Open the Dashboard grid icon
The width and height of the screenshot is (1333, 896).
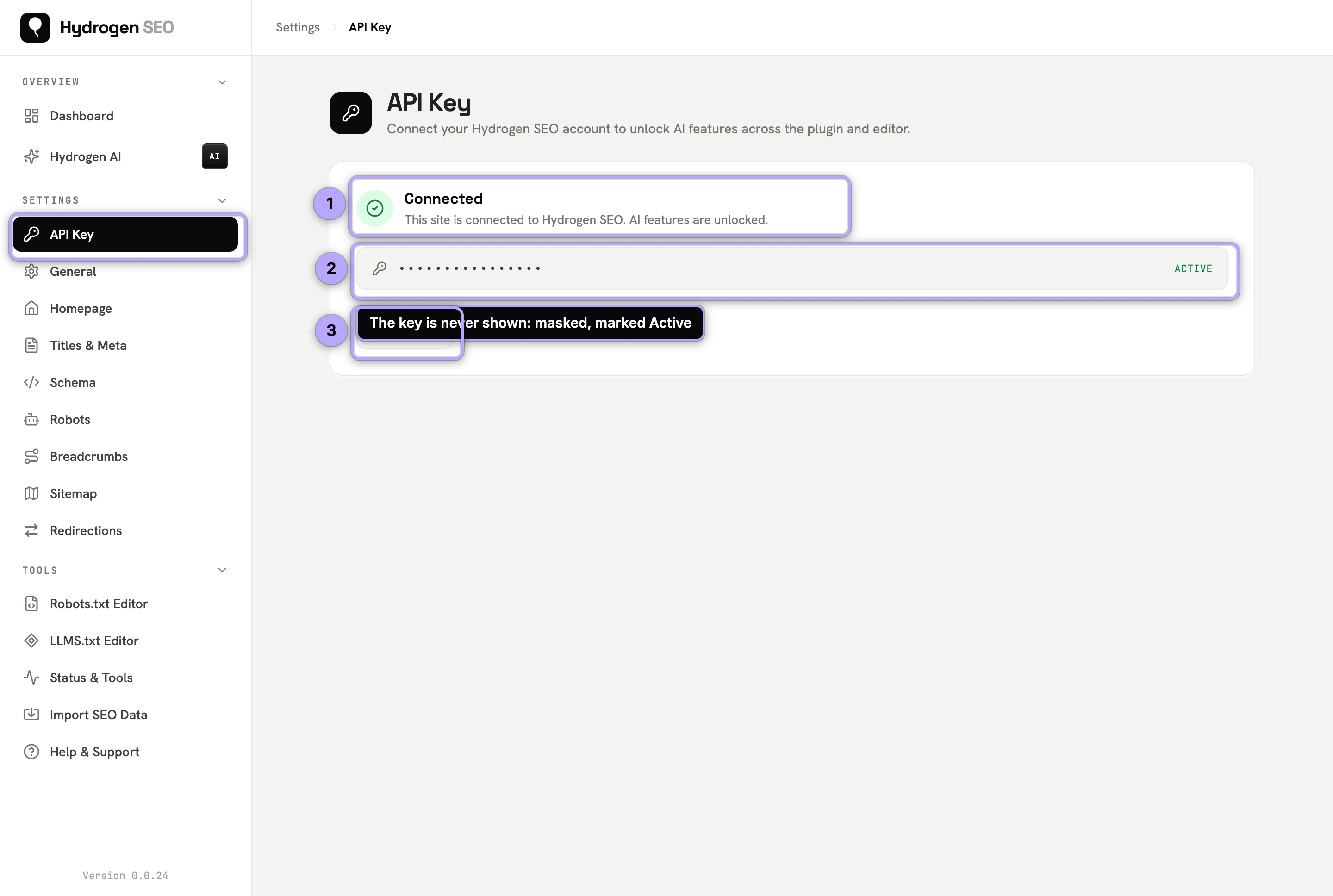point(31,116)
